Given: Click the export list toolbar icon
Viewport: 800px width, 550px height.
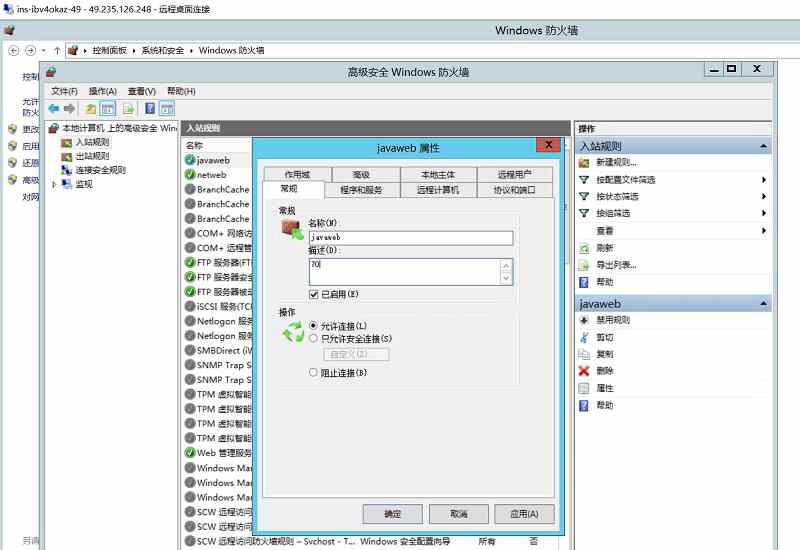Looking at the screenshot, I should 128,109.
